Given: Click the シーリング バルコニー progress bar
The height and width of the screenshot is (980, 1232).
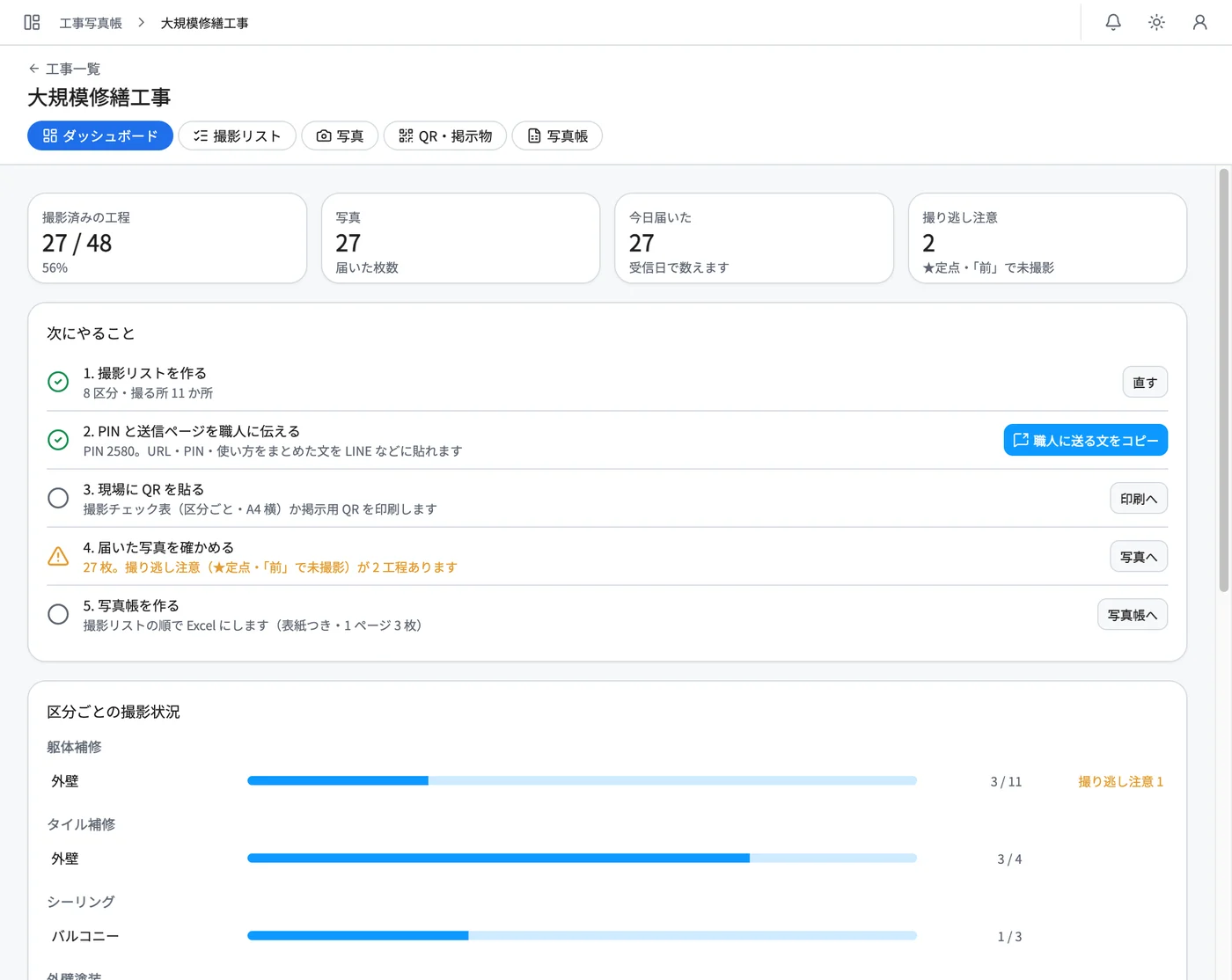Looking at the screenshot, I should pos(582,936).
